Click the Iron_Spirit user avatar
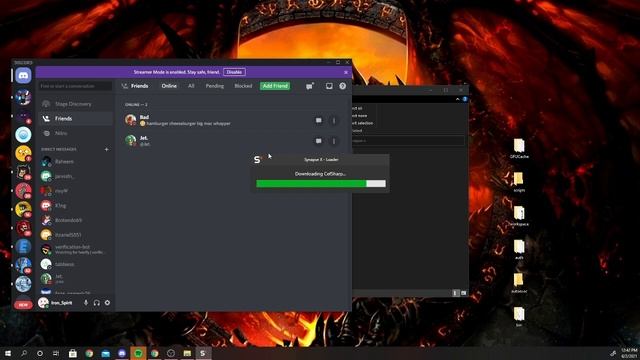The width and height of the screenshot is (640, 360). pyautogui.click(x=43, y=302)
